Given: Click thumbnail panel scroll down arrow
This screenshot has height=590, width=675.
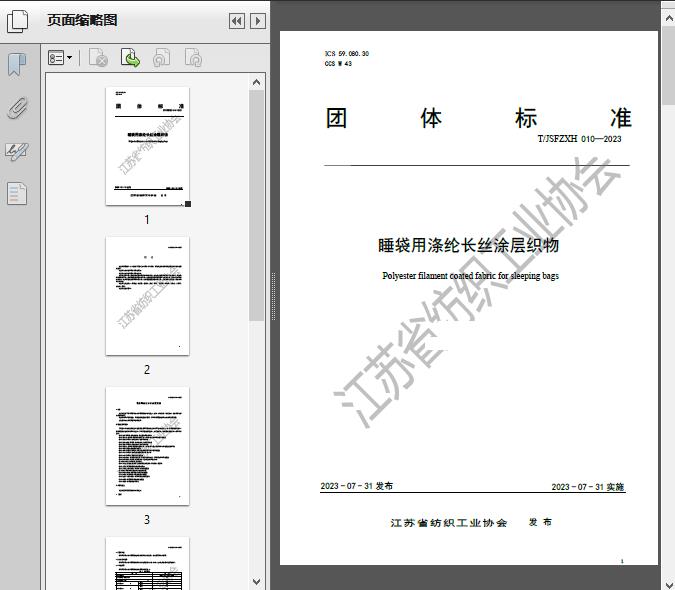Looking at the screenshot, I should pyautogui.click(x=257, y=582).
